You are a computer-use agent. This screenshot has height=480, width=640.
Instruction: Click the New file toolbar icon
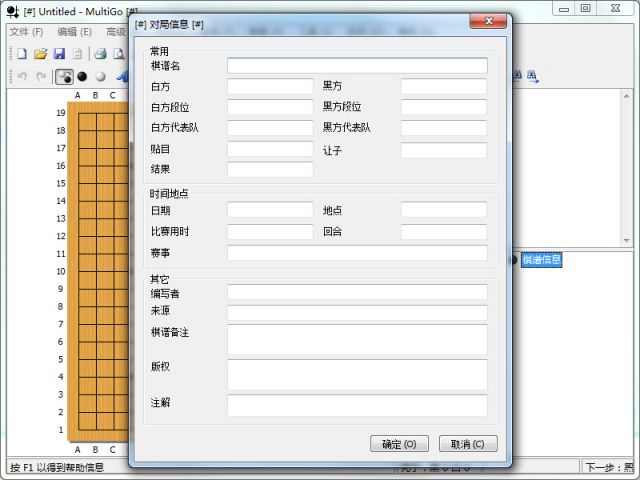tap(21, 53)
